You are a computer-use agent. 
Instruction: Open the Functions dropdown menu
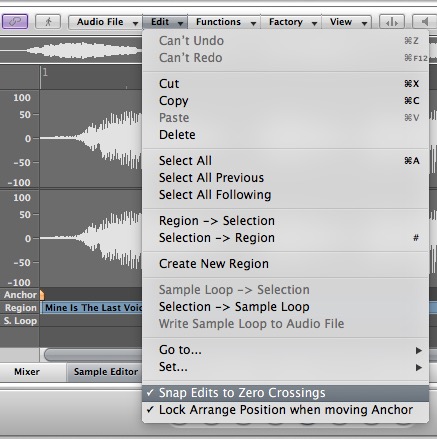pyautogui.click(x=224, y=22)
